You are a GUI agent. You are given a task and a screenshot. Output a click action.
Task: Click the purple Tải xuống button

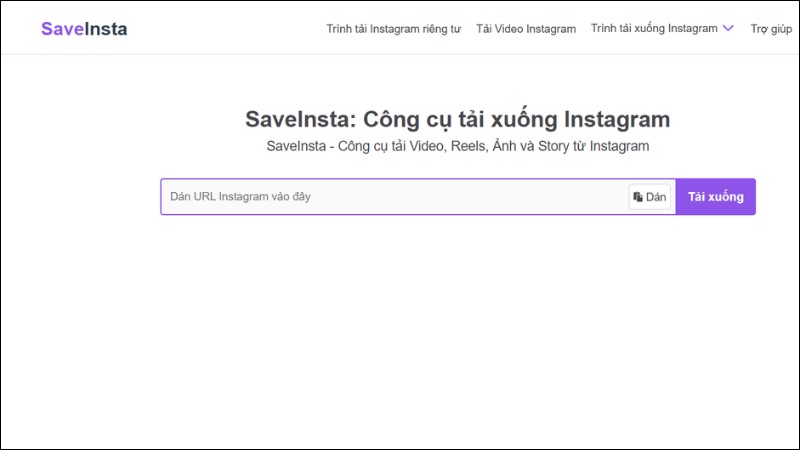click(715, 196)
